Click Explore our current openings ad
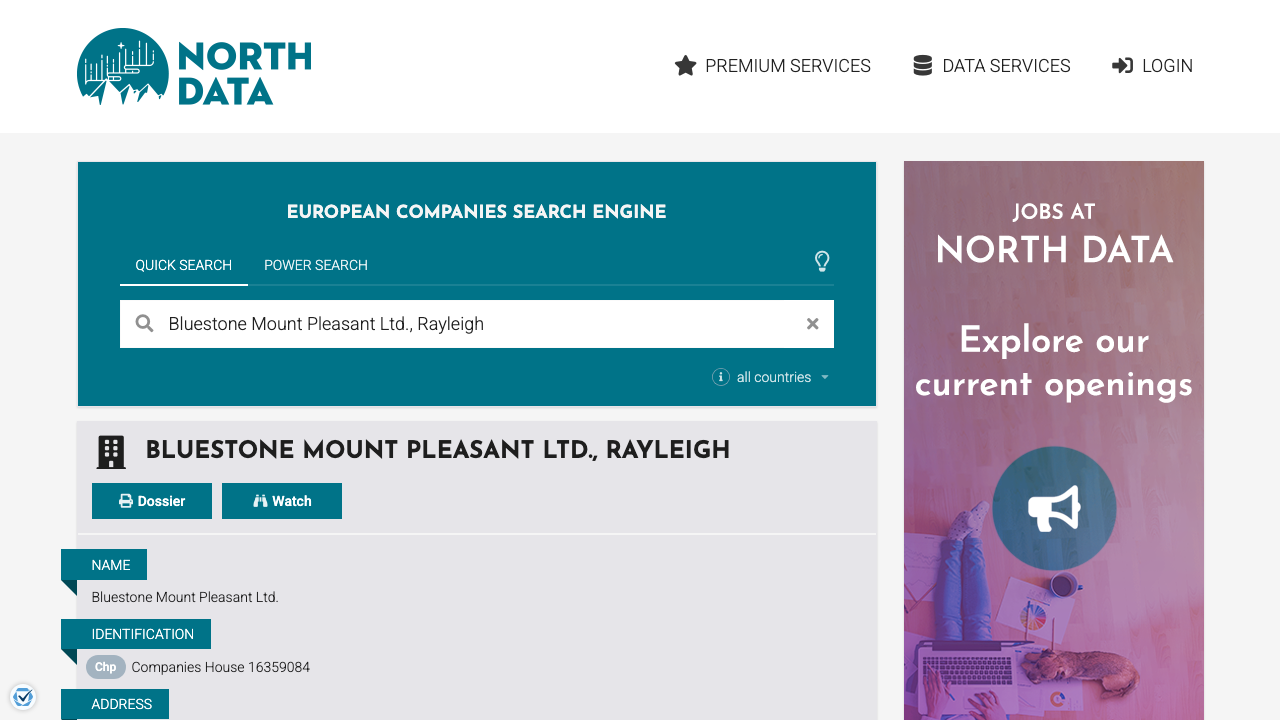This screenshot has width=1280, height=720. 1053,363
